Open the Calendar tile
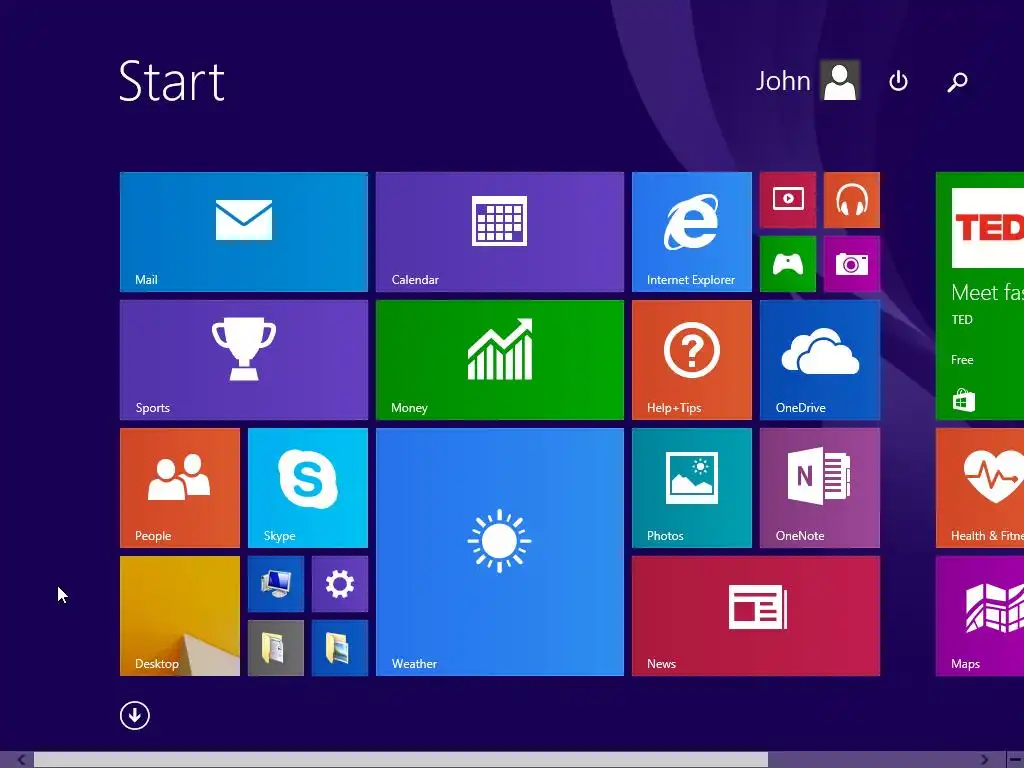Image resolution: width=1024 pixels, height=768 pixels. 500,232
